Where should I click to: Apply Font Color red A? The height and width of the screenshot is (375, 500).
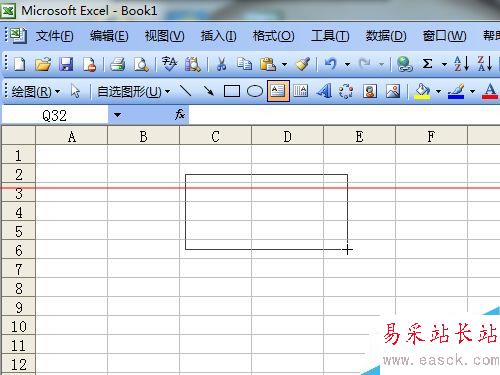(x=490, y=91)
